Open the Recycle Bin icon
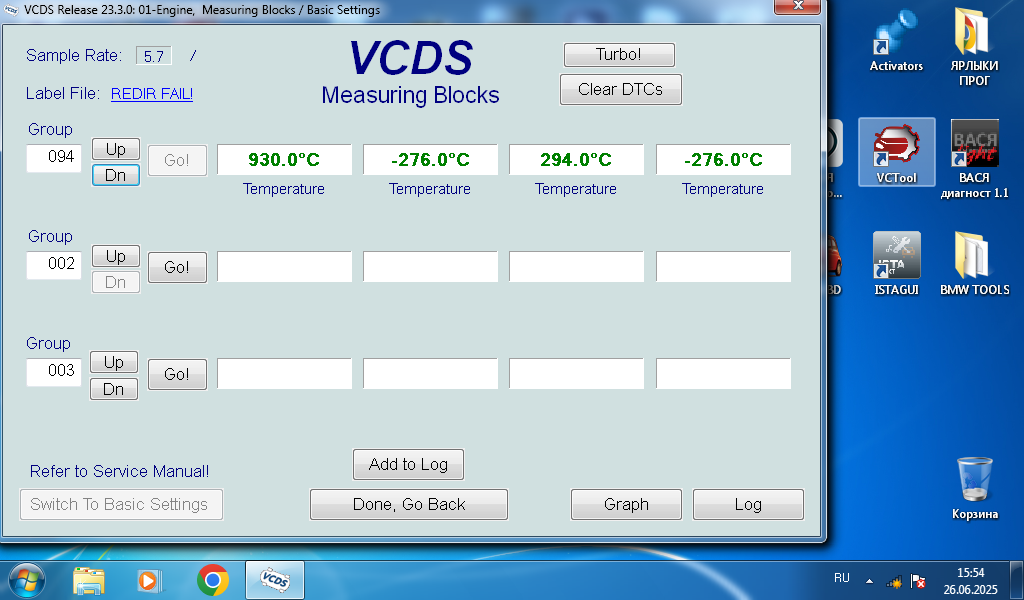This screenshot has width=1024, height=600. 974,488
